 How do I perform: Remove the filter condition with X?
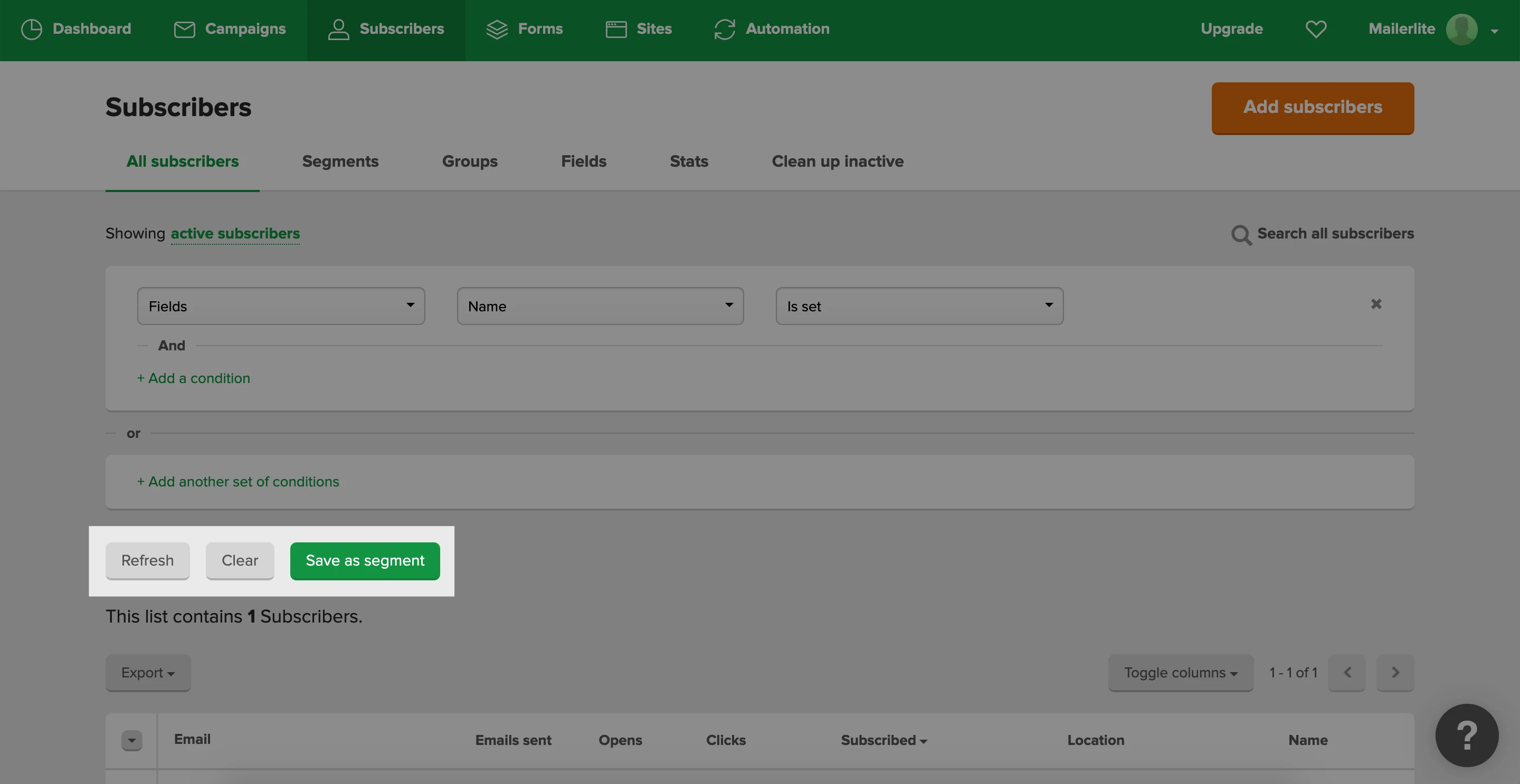[1375, 304]
